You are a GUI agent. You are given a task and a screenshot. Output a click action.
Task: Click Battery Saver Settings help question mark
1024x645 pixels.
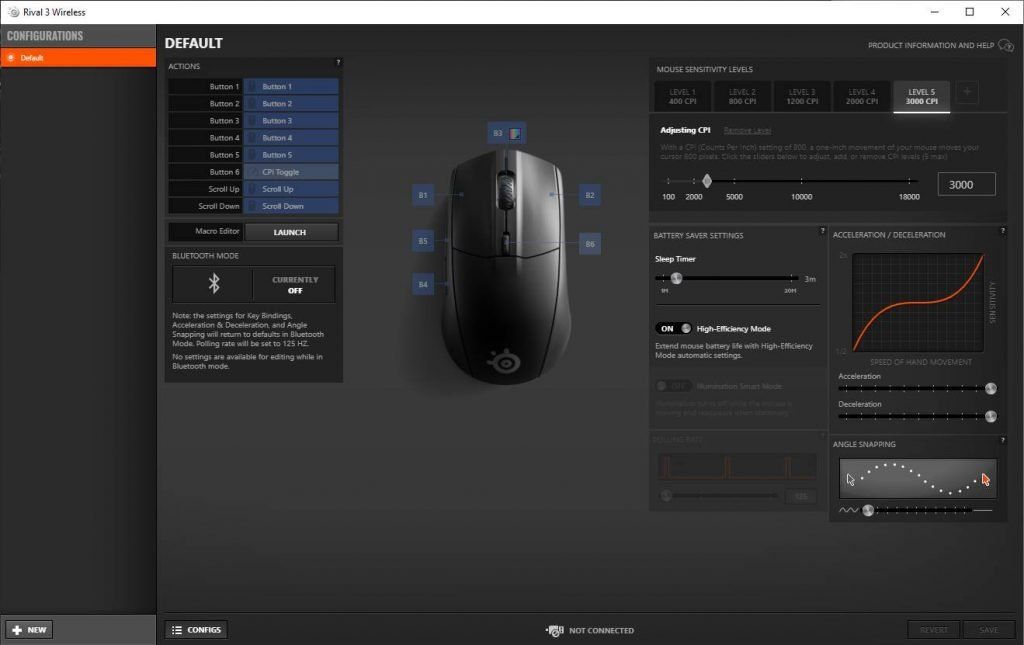(x=822, y=231)
